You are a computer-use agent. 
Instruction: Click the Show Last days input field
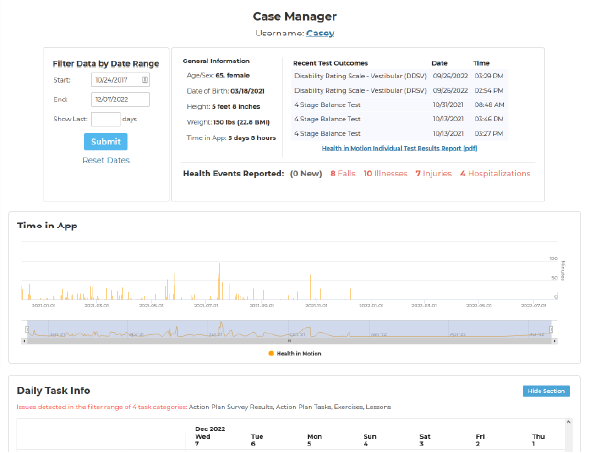106,119
